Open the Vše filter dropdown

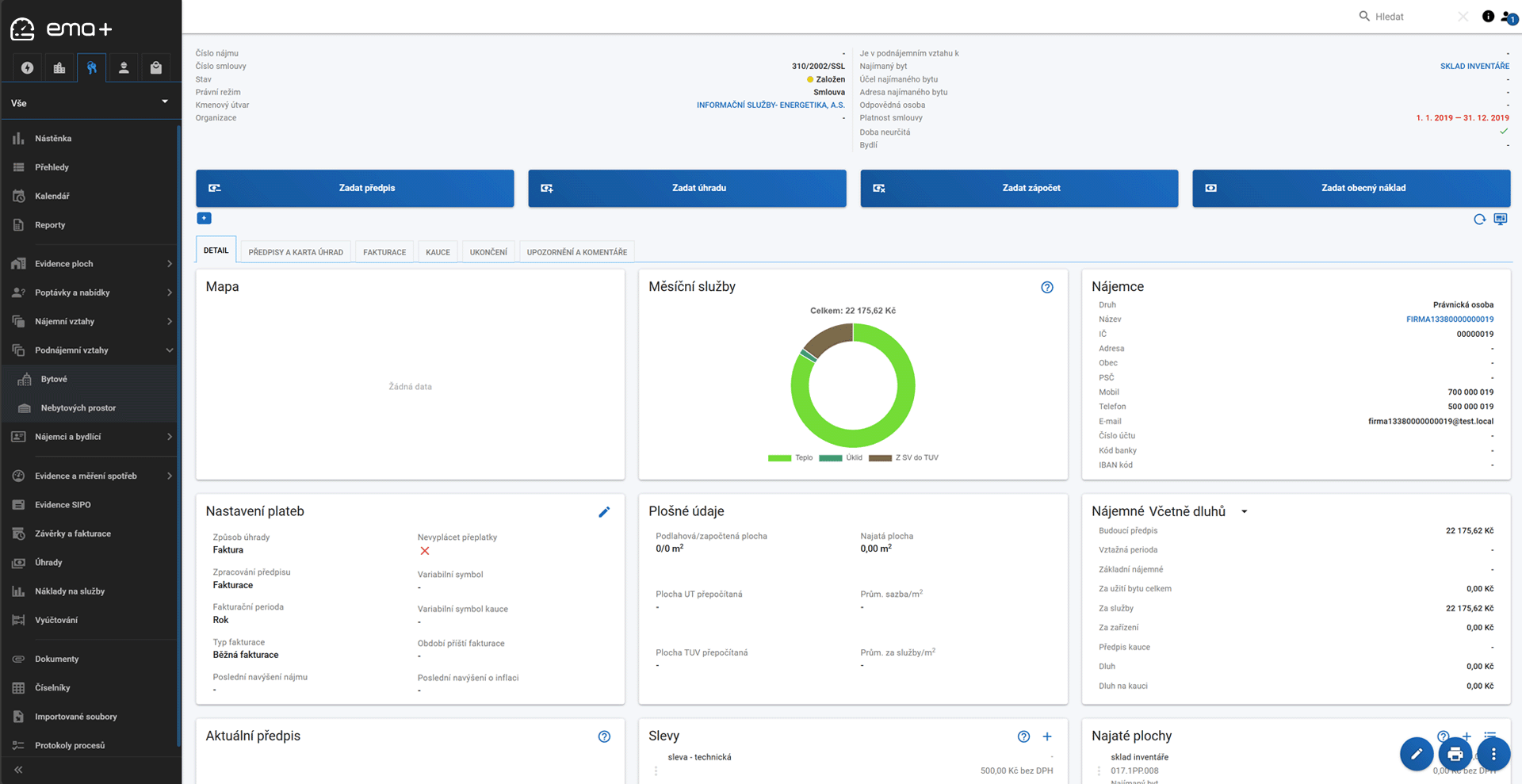(x=90, y=103)
